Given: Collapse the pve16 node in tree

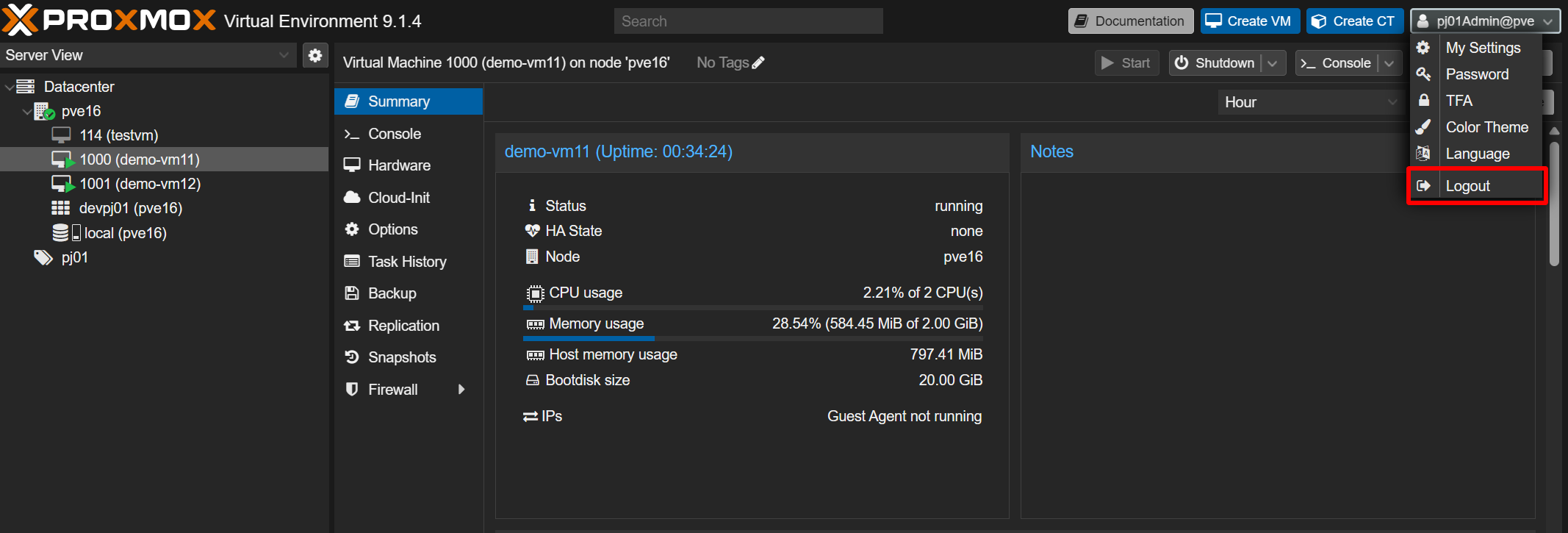Looking at the screenshot, I should [27, 111].
